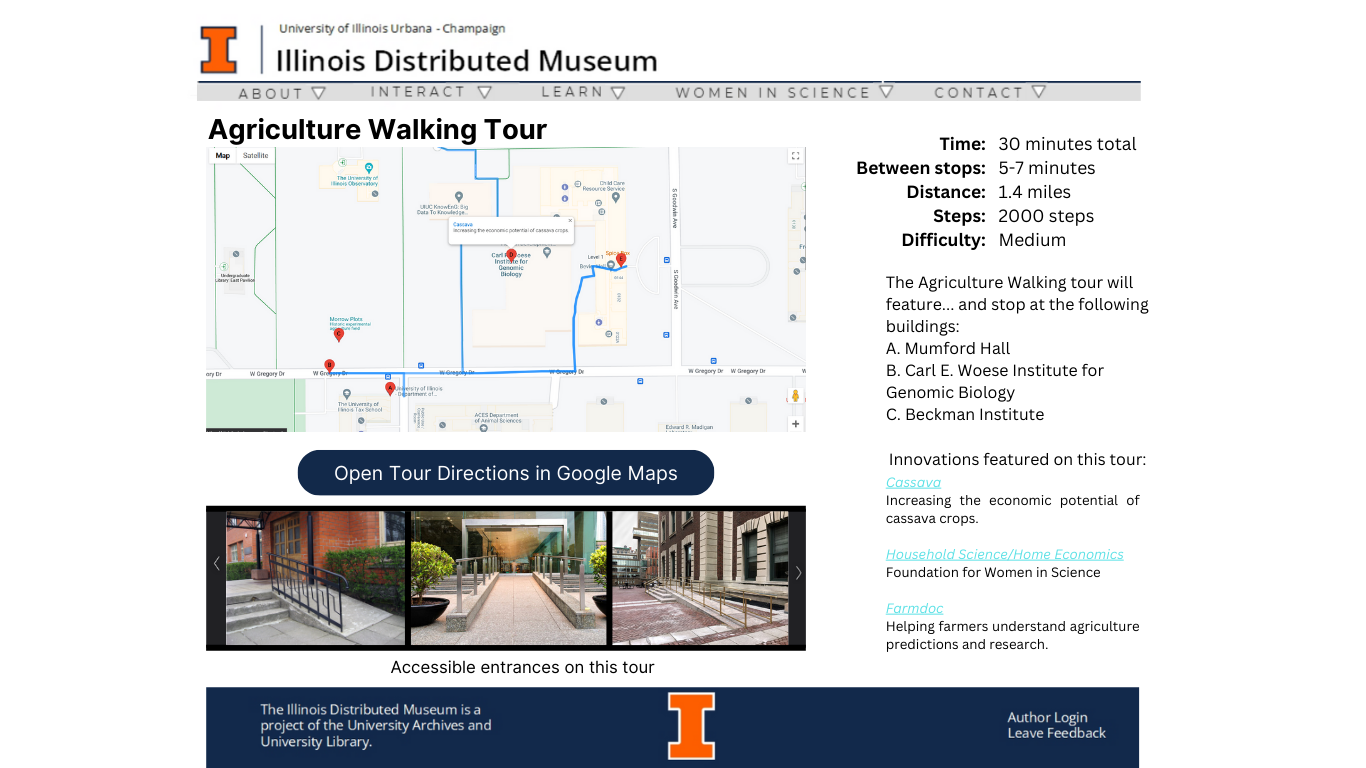Image resolution: width=1366 pixels, height=768 pixels.
Task: Click the orange Illinois block-I logo in header
Action: [x=219, y=50]
